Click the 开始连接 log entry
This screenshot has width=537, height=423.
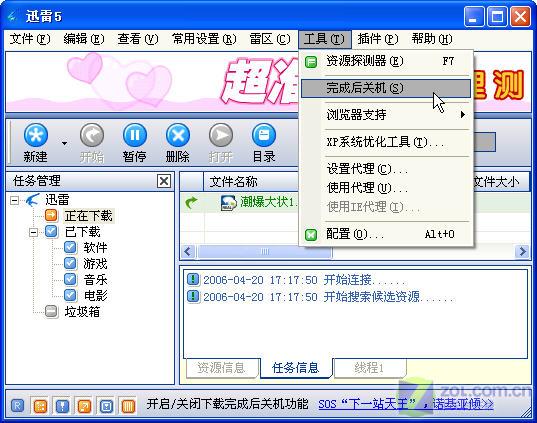297,280
